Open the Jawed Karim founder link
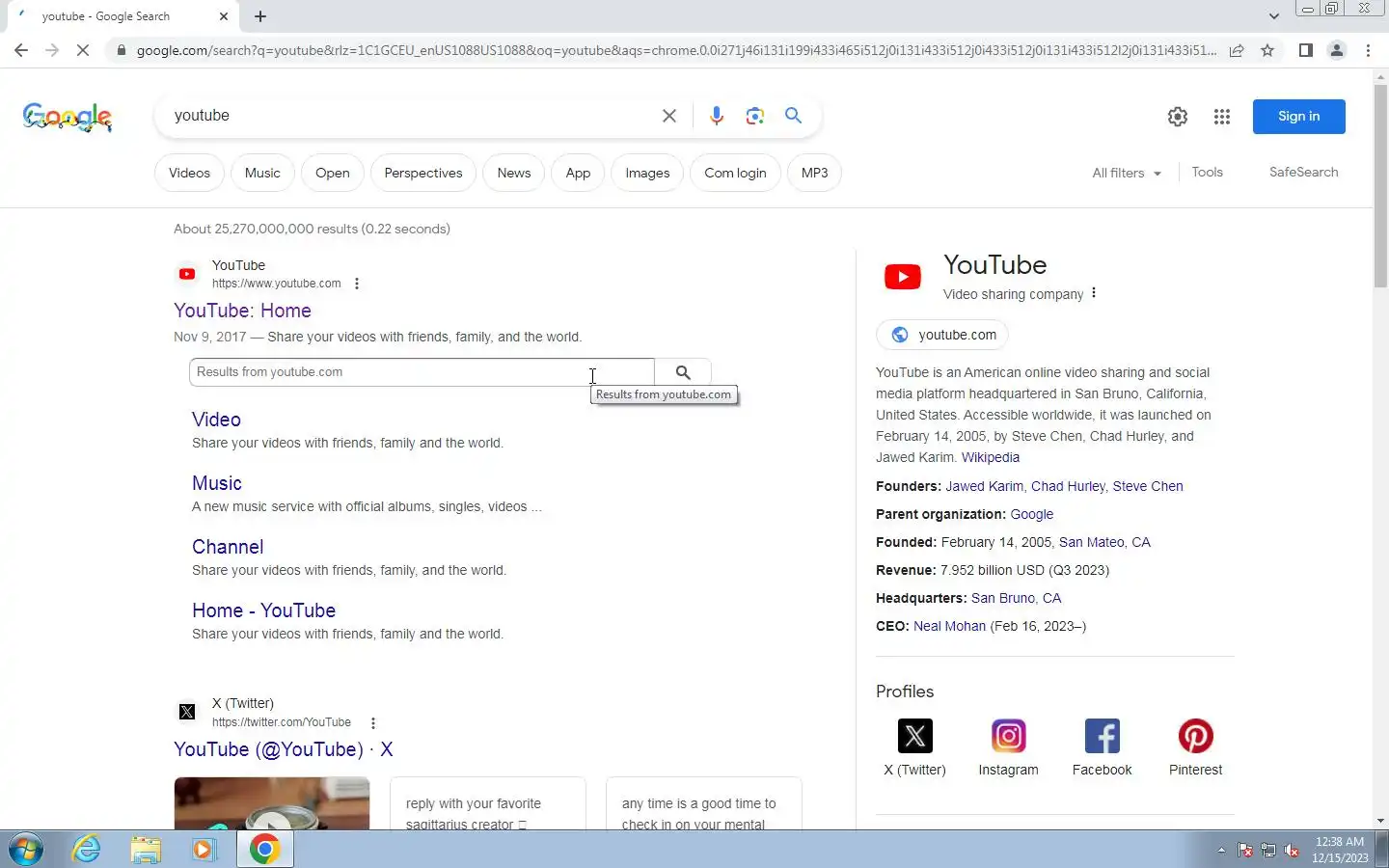The image size is (1389, 868). pos(984,486)
